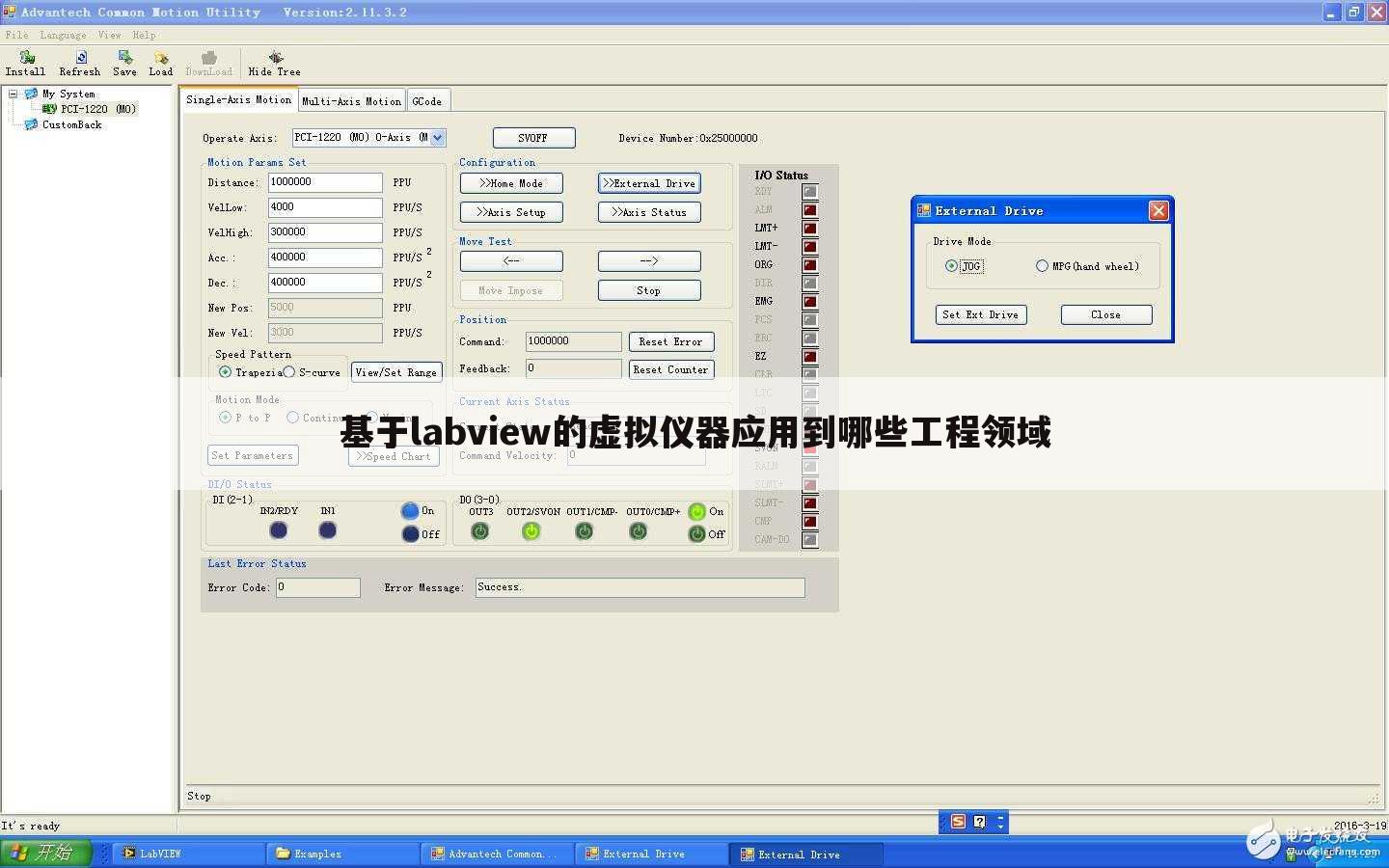The height and width of the screenshot is (868, 1389).
Task: Click the >>External Drive button
Action: point(649,183)
